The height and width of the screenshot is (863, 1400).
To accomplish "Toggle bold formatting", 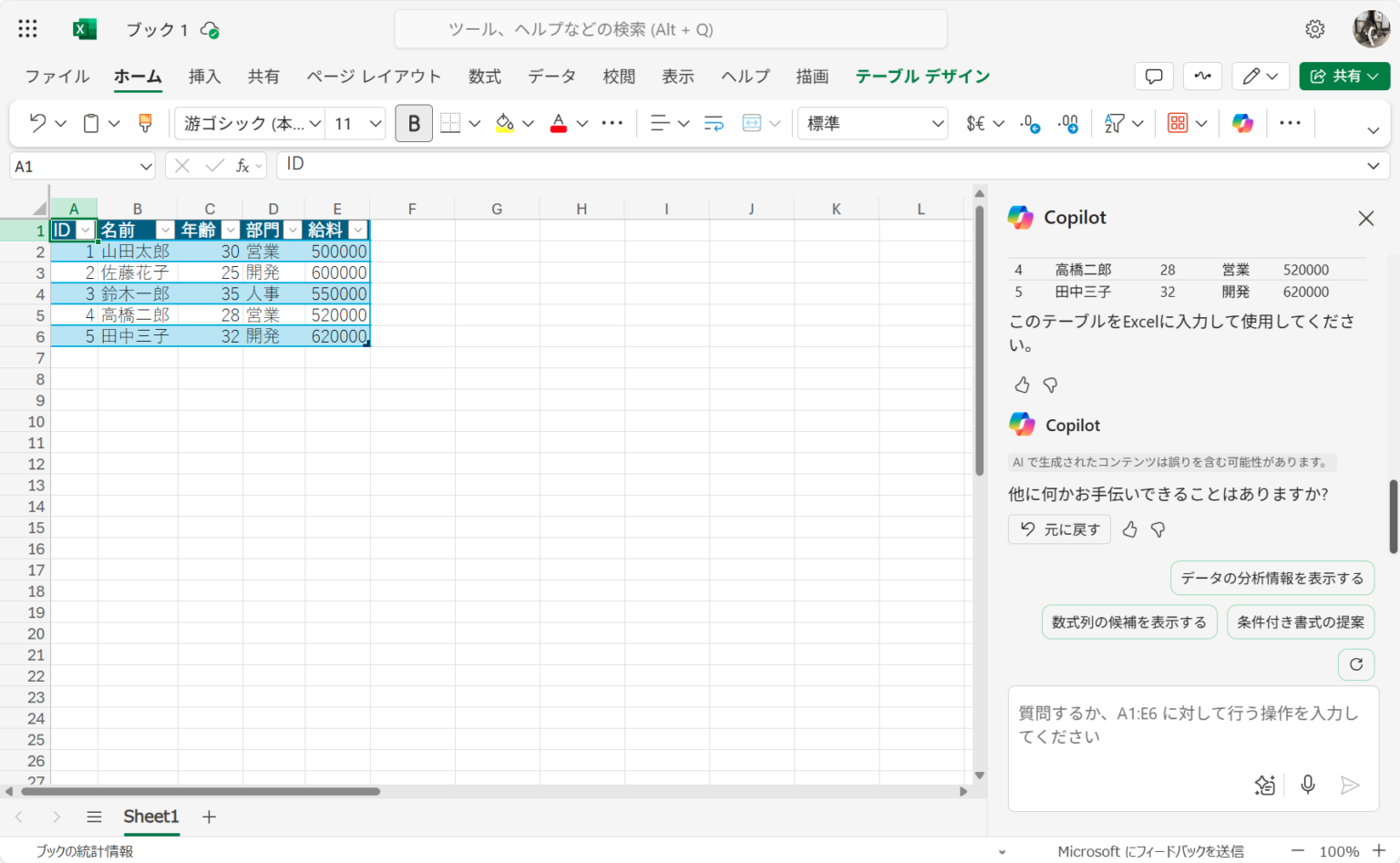I will point(413,122).
